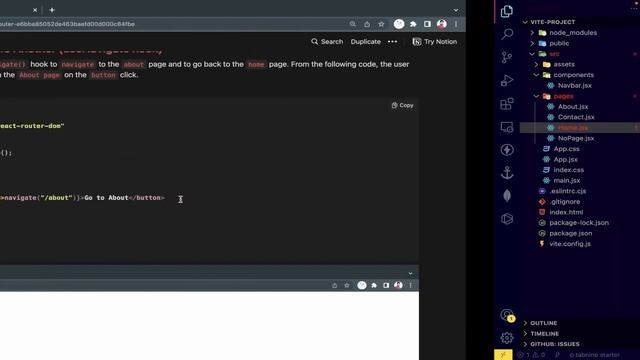
Task: Open the Manage gear icon in VS Code
Action: pos(507,338)
